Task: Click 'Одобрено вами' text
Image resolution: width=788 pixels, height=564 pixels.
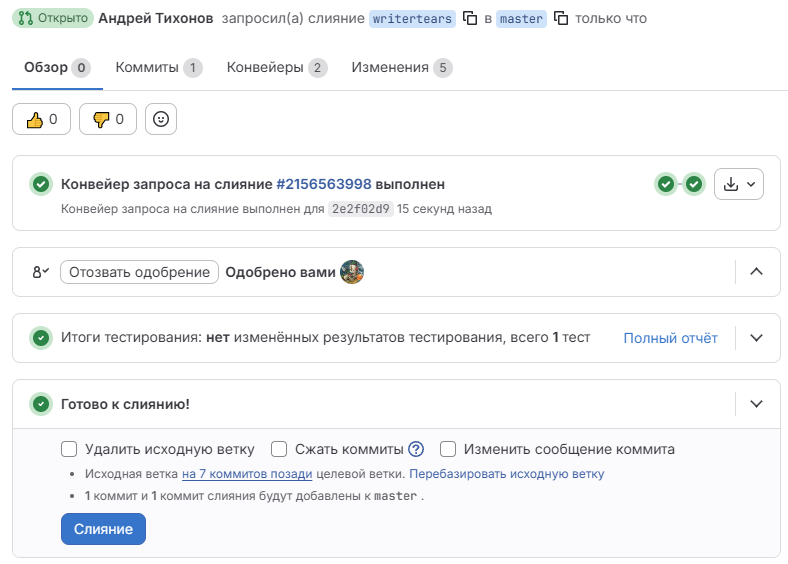Action: 280,272
